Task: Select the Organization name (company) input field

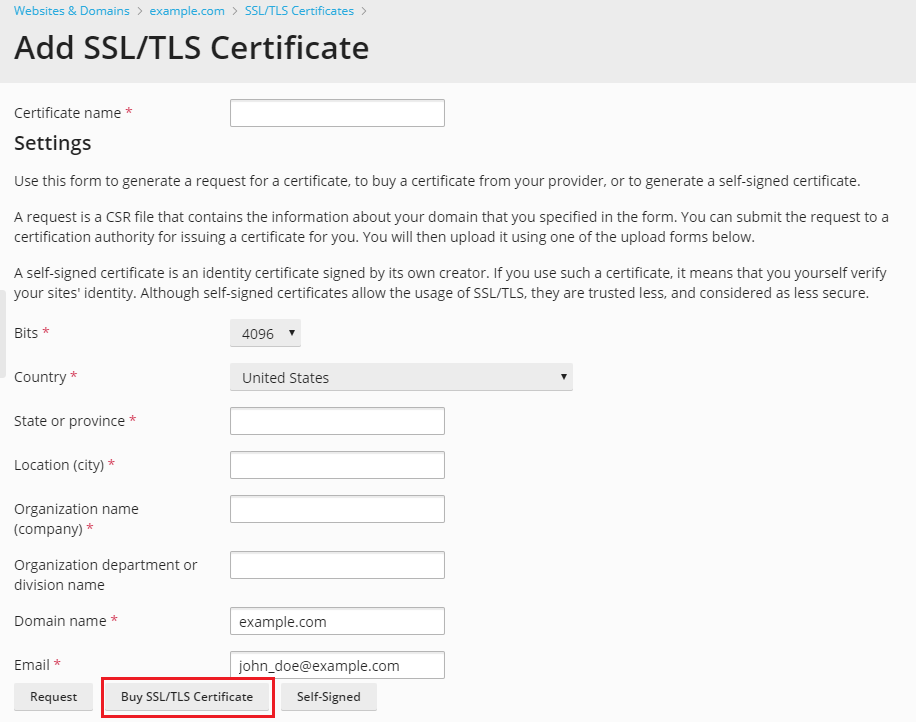Action: point(337,509)
